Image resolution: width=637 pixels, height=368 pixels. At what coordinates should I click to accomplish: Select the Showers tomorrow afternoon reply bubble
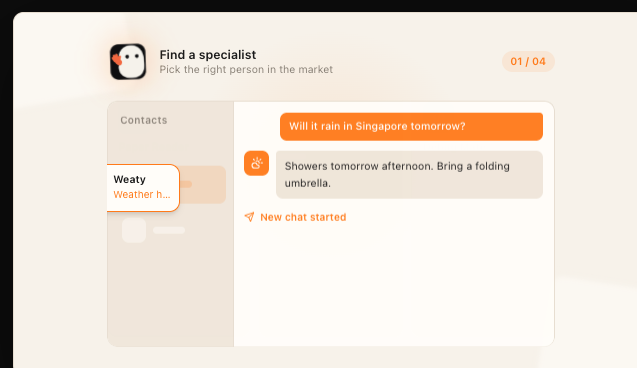coord(409,175)
